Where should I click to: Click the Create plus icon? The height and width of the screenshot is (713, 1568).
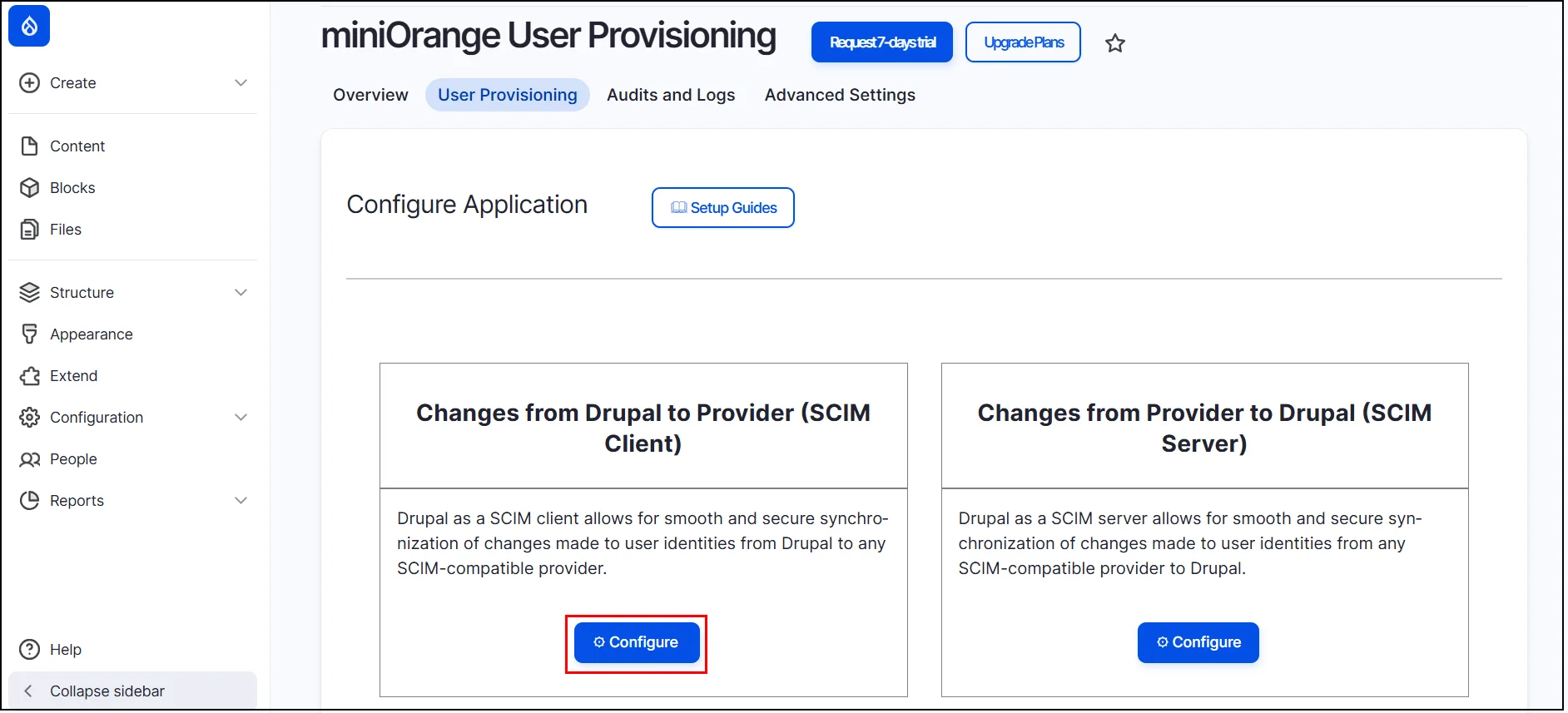click(x=29, y=83)
